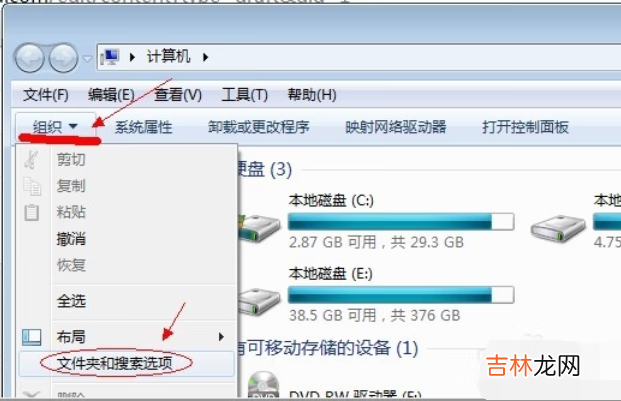The image size is (621, 401).
Task: Click the copy icon beside 复制
Action: coord(32,186)
